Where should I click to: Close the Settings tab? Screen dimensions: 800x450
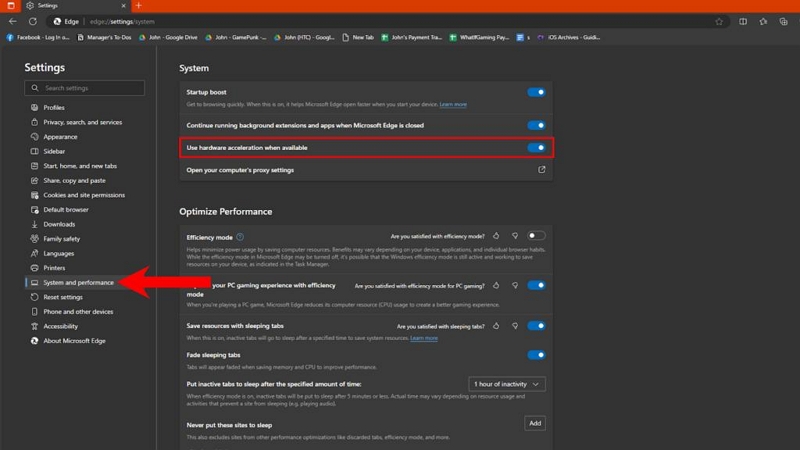coord(123,6)
